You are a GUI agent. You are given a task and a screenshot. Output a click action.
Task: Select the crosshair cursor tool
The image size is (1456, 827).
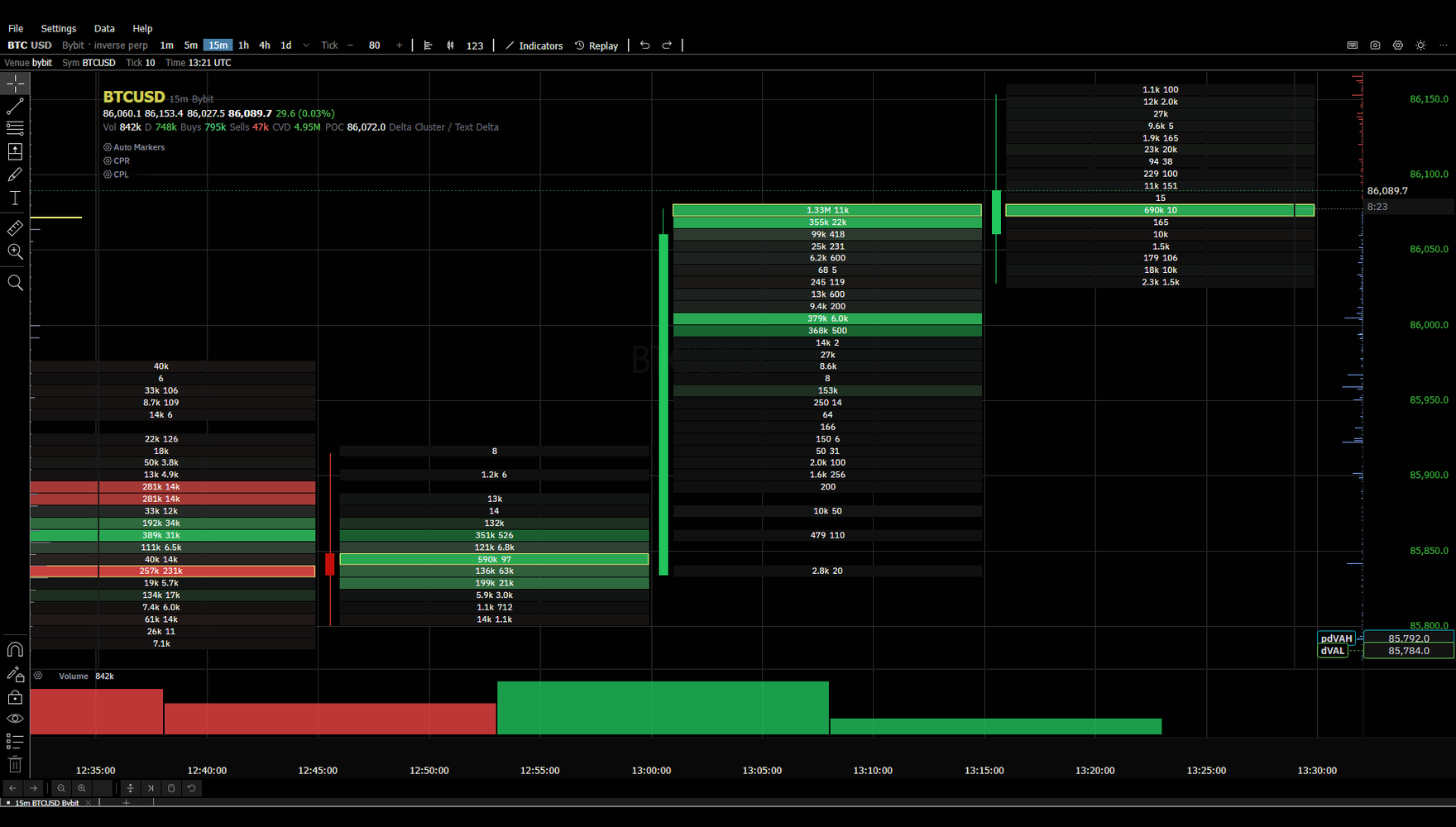coord(15,84)
